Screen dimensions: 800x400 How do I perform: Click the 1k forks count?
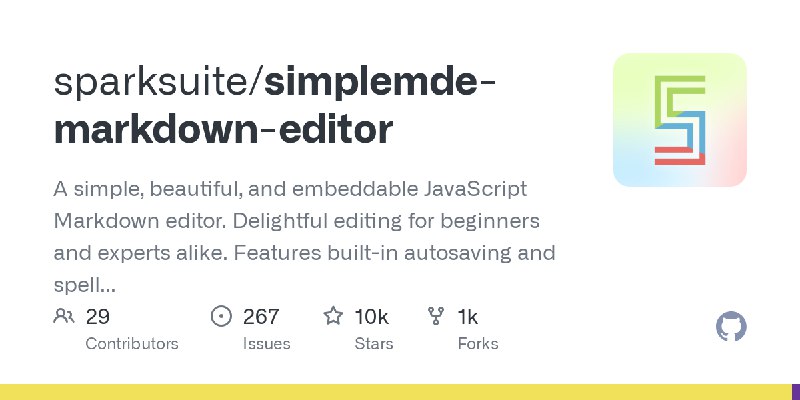coord(467,317)
